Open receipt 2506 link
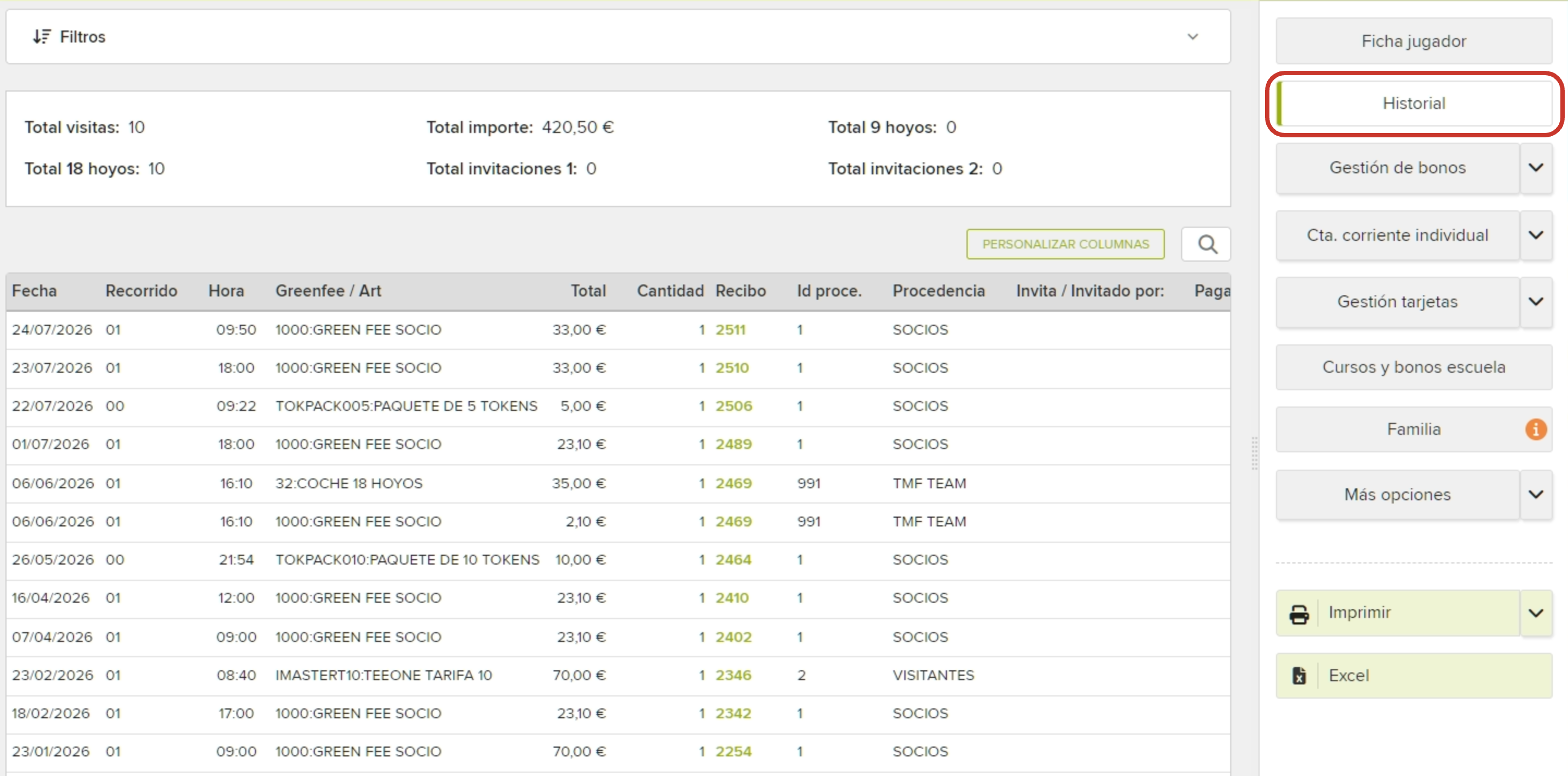Viewport: 1568px width, 776px height. [733, 406]
